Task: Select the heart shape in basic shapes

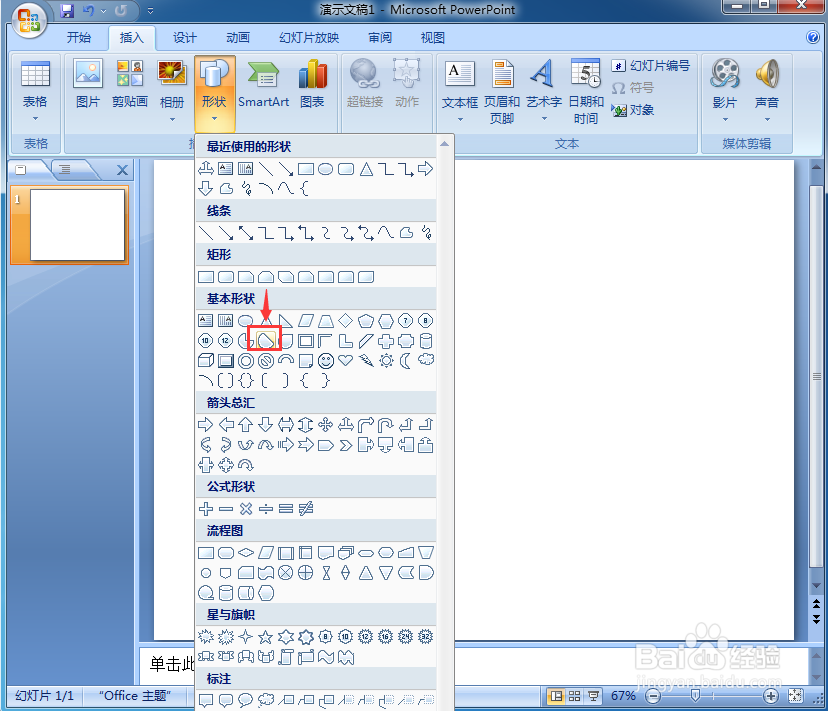Action: tap(345, 360)
